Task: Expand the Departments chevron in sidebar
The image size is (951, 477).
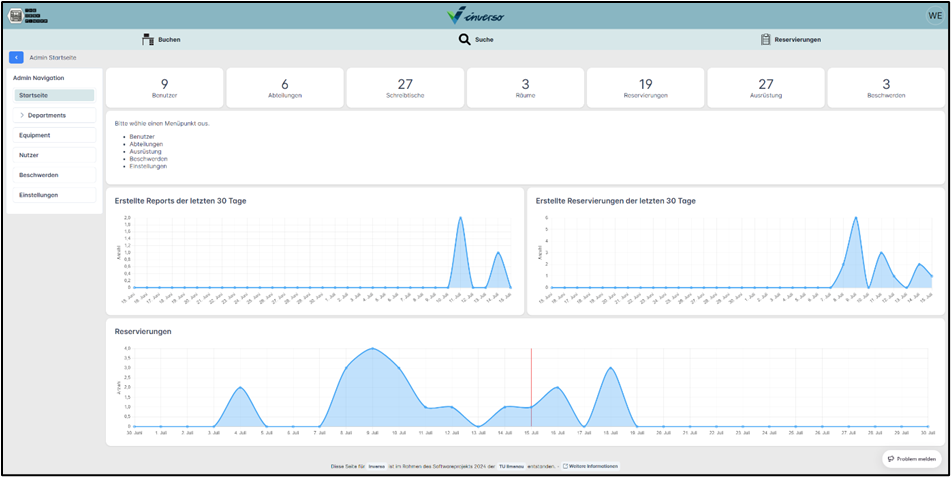Action: (22, 115)
